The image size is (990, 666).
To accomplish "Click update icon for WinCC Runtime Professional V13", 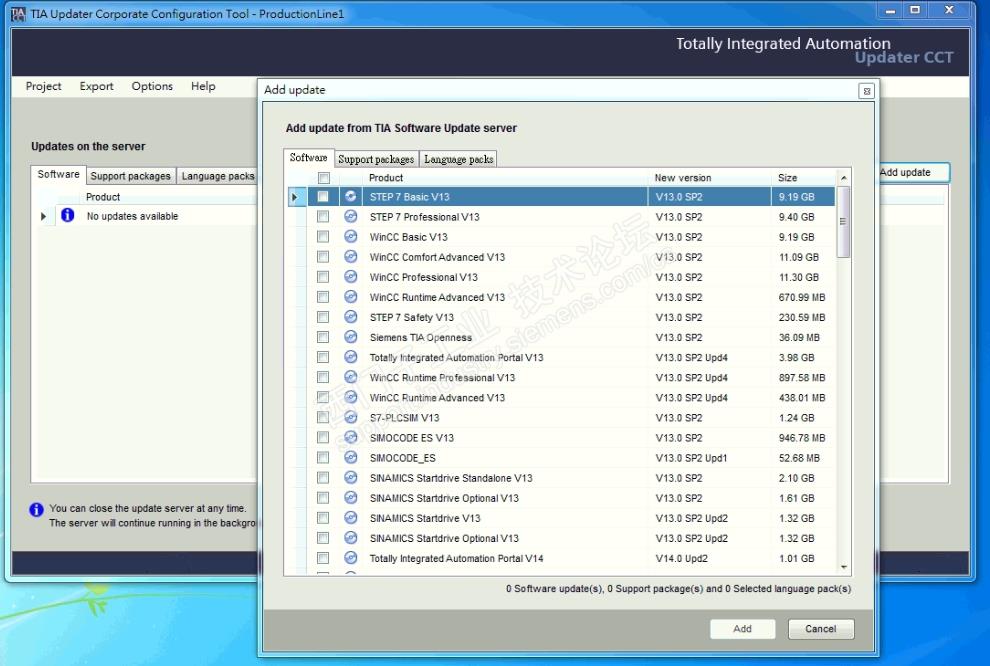I will (x=350, y=377).
